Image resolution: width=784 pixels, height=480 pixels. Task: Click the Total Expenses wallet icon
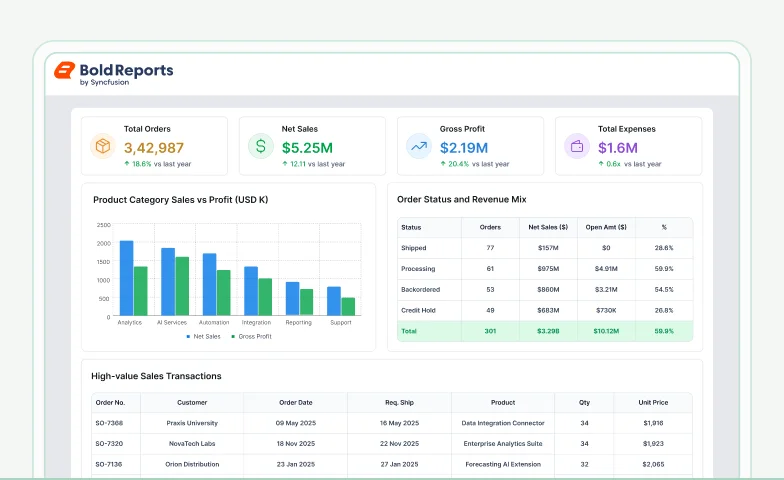(x=577, y=146)
